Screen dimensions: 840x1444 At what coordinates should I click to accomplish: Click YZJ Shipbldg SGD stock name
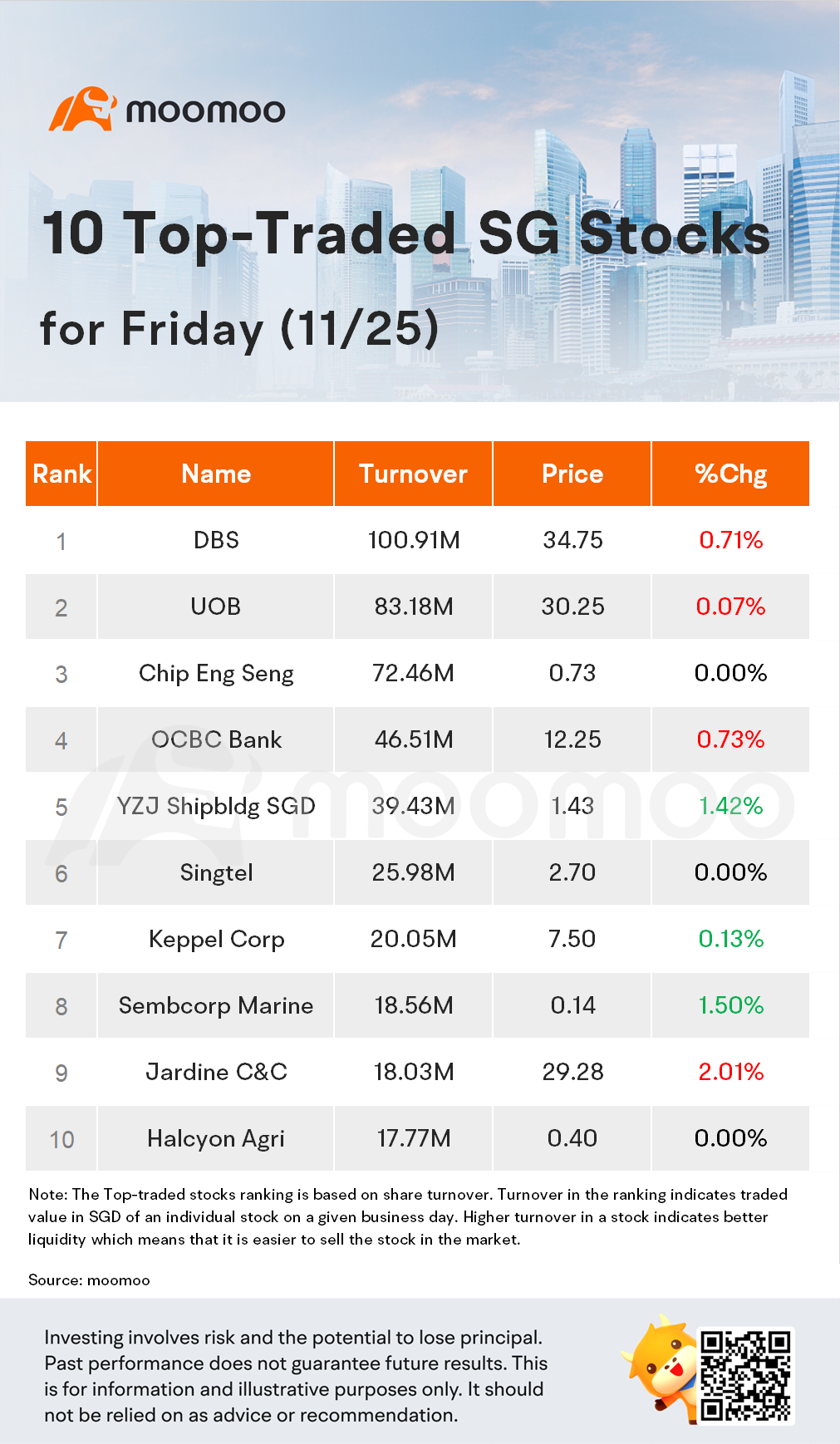click(x=216, y=806)
